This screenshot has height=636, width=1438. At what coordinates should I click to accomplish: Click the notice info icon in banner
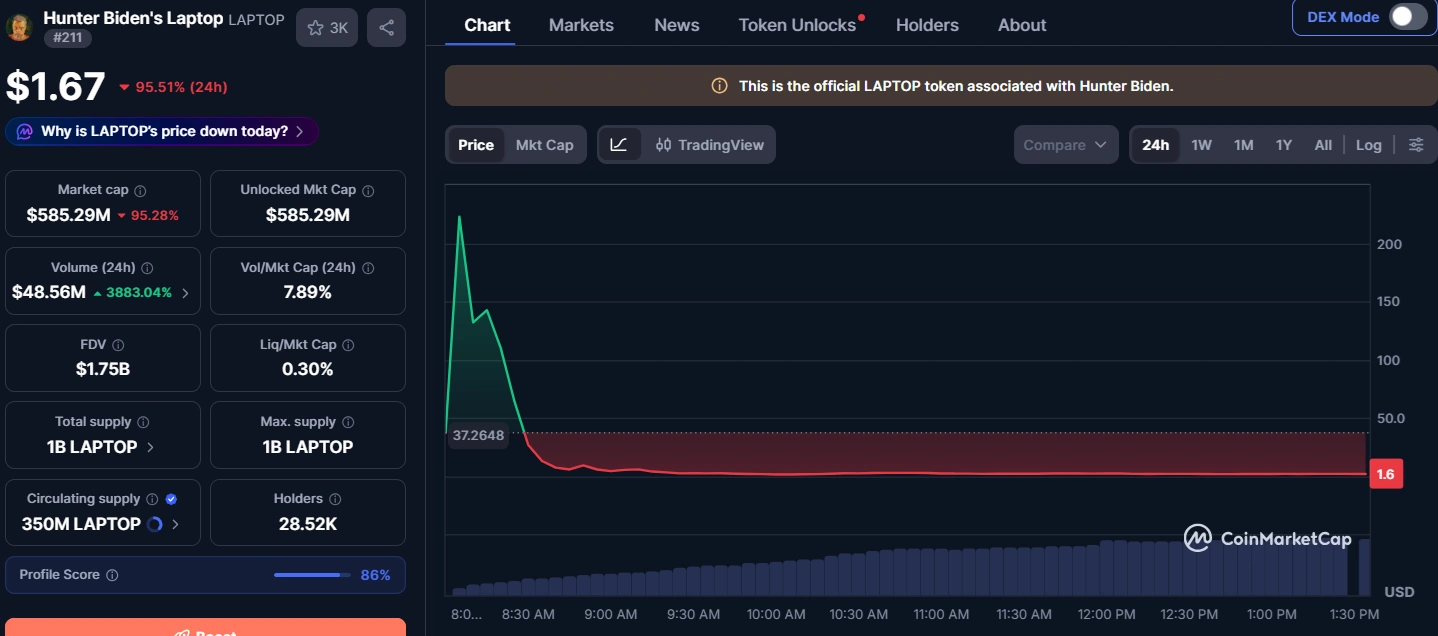[x=719, y=86]
